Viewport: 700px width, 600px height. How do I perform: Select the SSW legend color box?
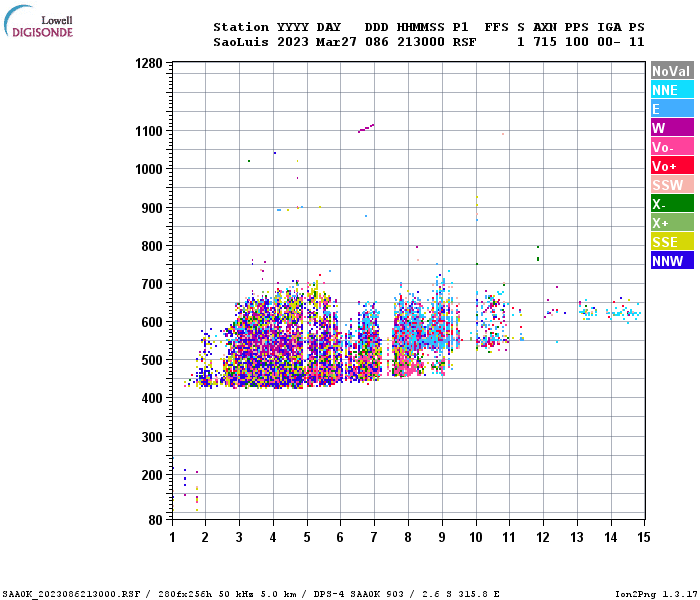coord(672,185)
